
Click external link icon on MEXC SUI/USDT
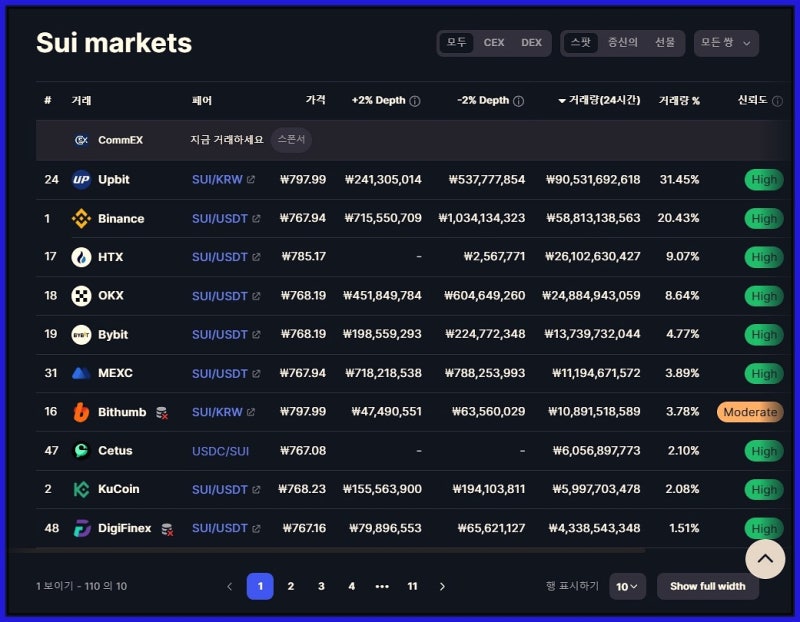click(x=256, y=374)
